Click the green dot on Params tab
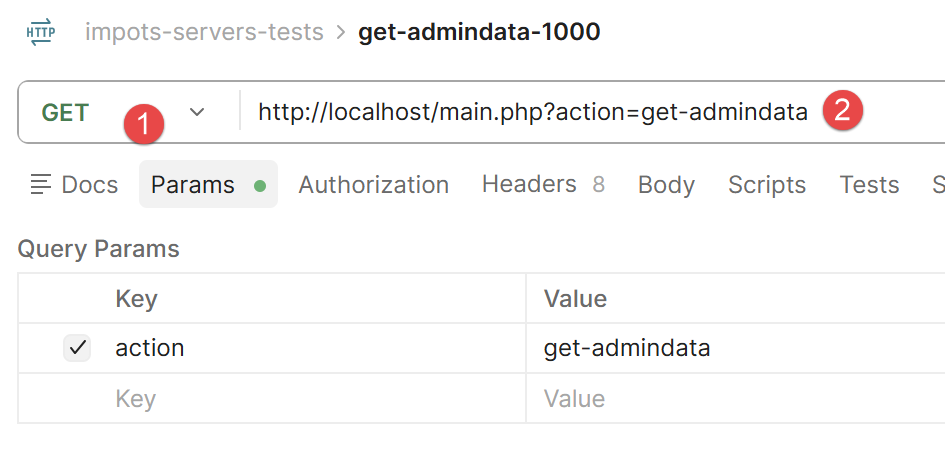Screen dimensions: 945x473 pos(260,186)
